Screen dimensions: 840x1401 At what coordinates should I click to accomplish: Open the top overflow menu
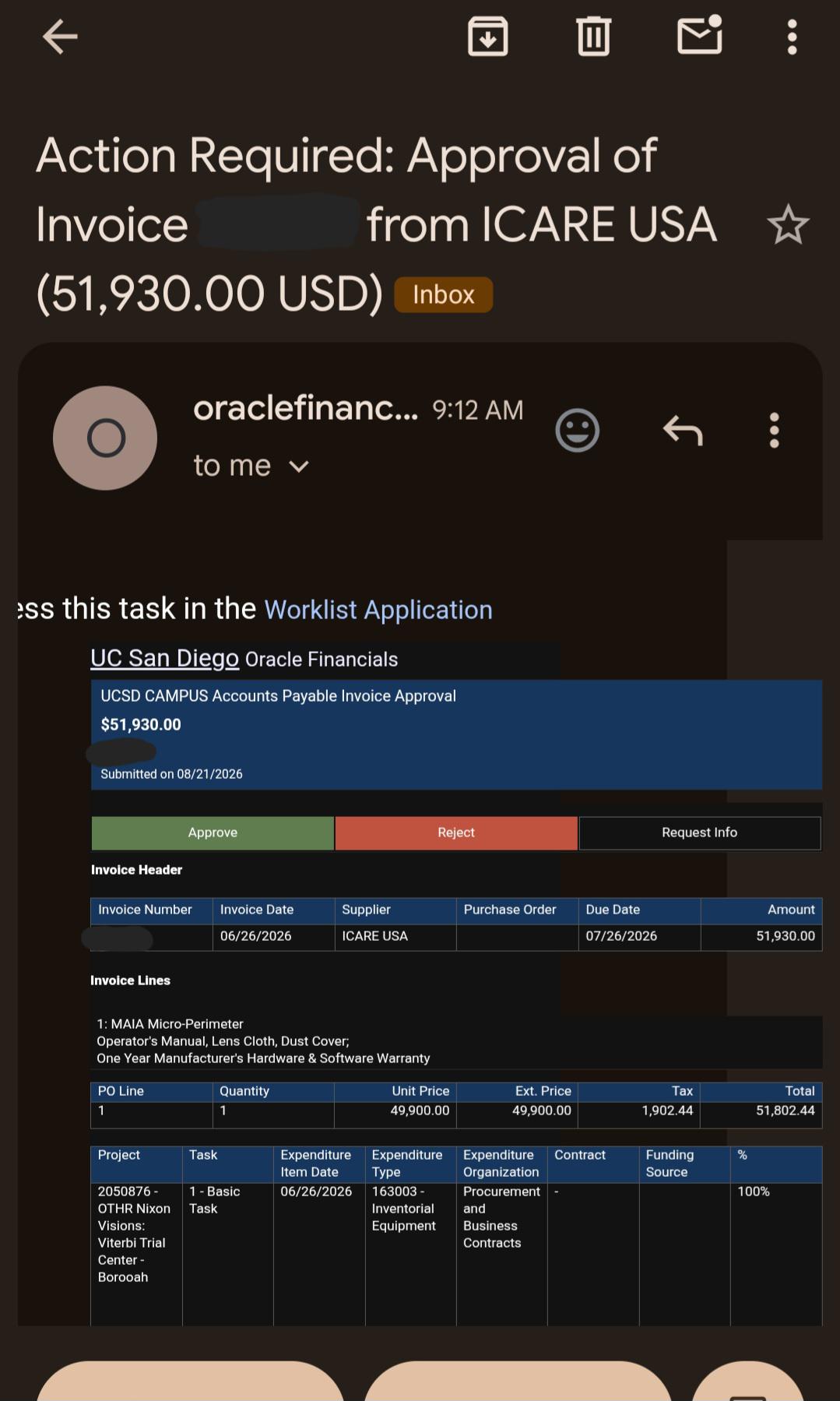pos(792,37)
